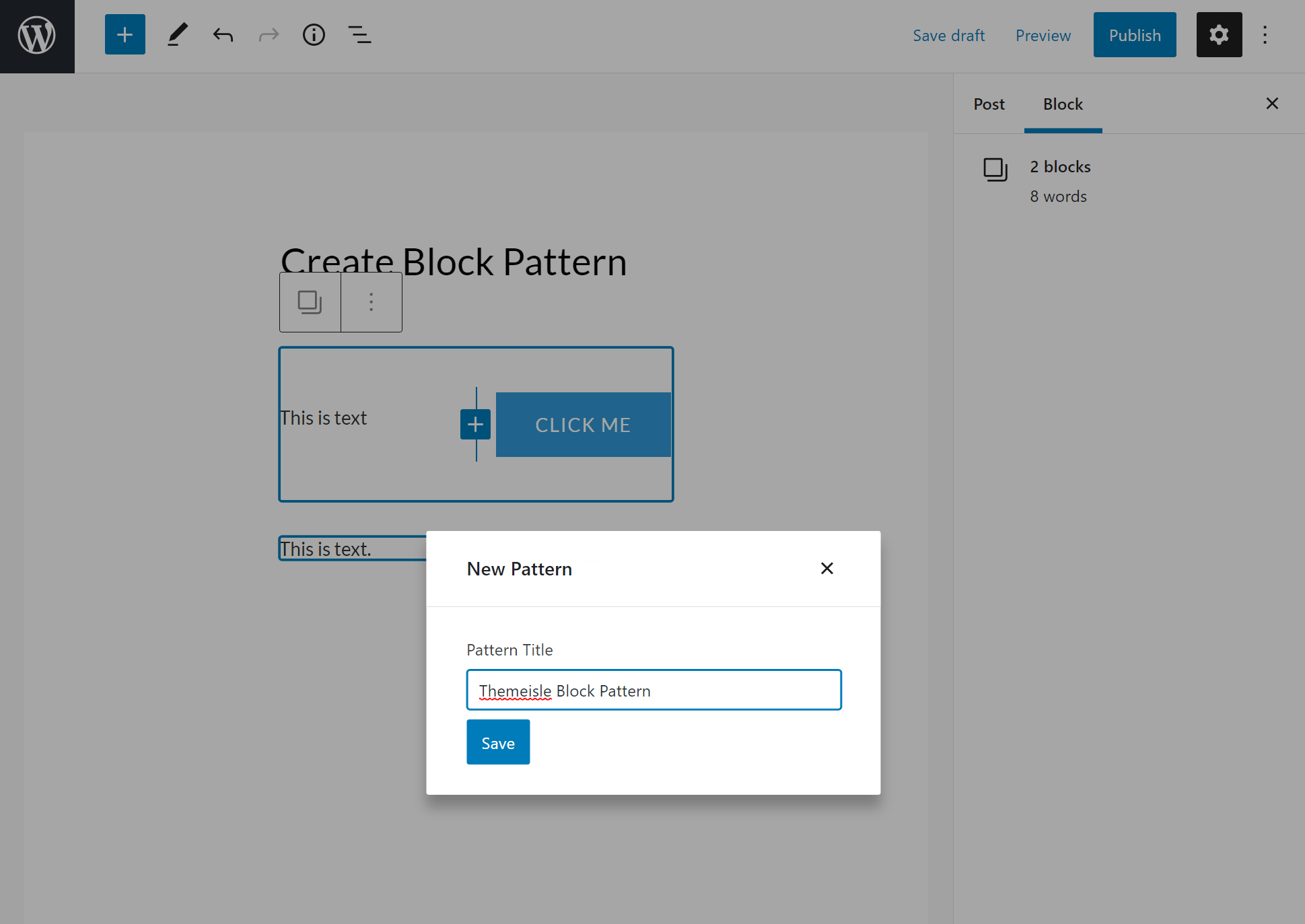Switch to the Block tab
Viewport: 1305px width, 924px height.
[x=1062, y=103]
